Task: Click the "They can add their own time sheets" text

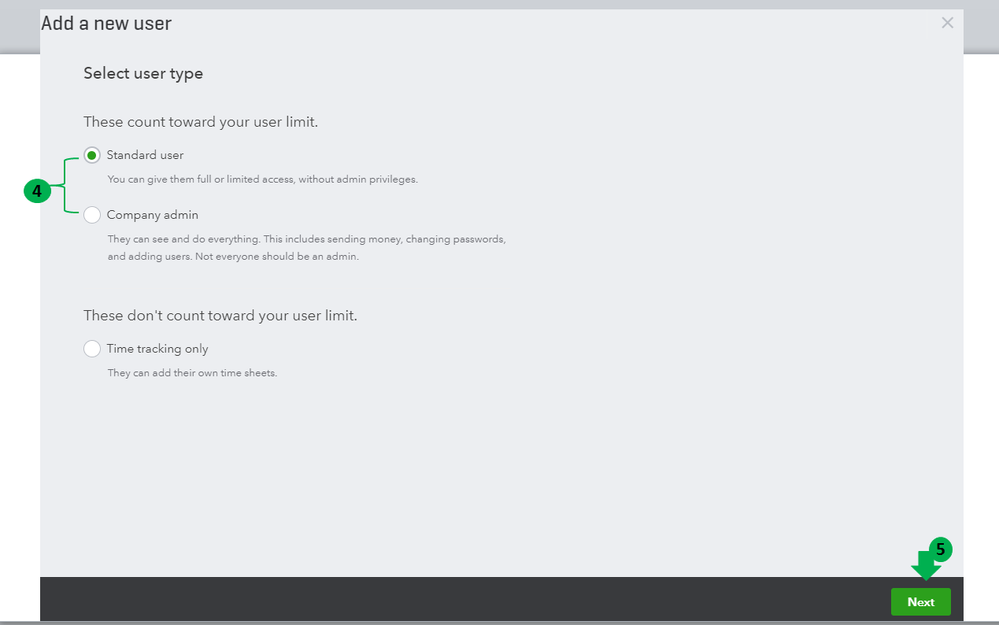Action: pos(192,373)
